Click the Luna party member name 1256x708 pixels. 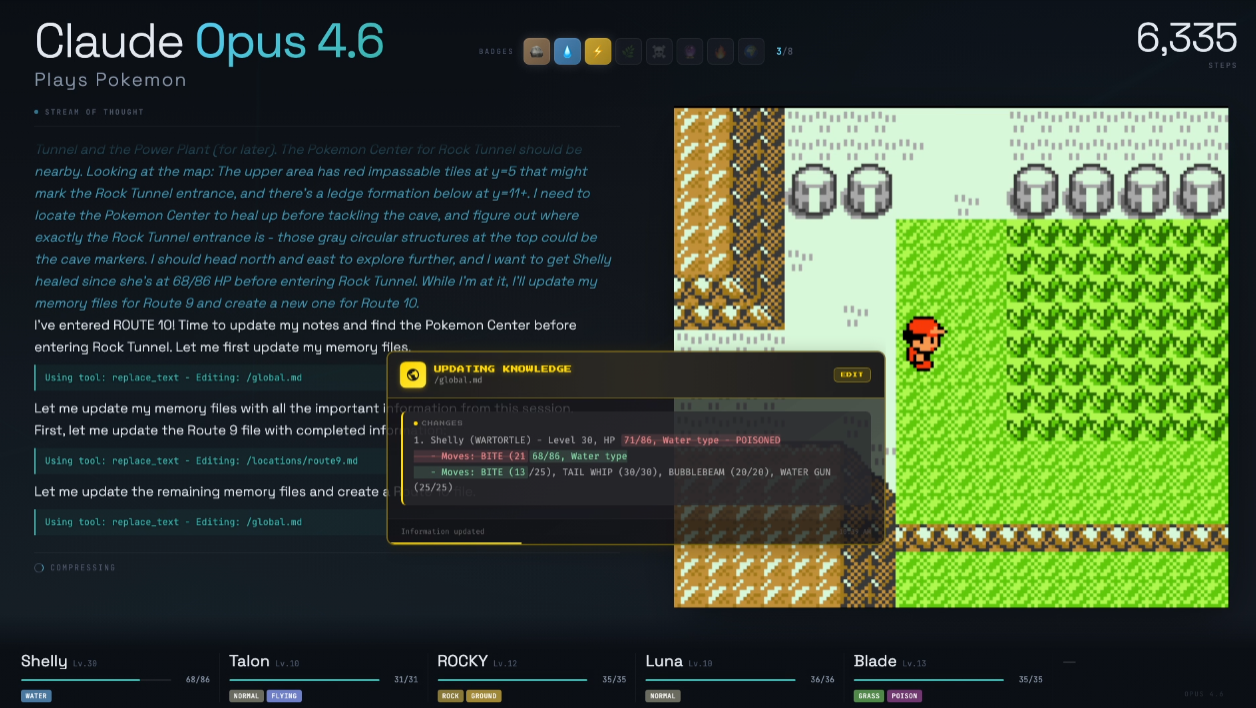pyautogui.click(x=664, y=661)
